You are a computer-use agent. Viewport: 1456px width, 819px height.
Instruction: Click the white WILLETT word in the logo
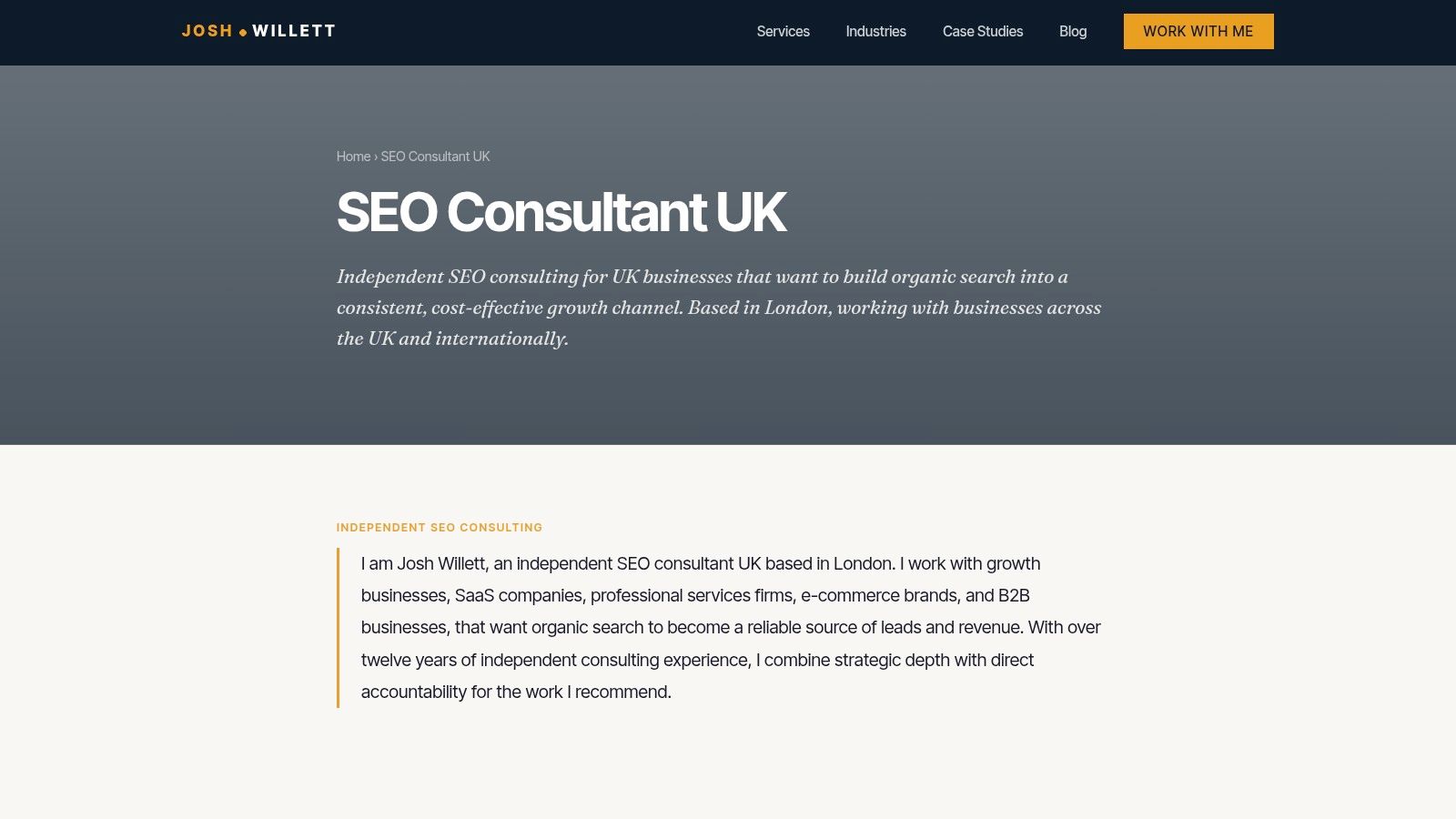tap(294, 31)
